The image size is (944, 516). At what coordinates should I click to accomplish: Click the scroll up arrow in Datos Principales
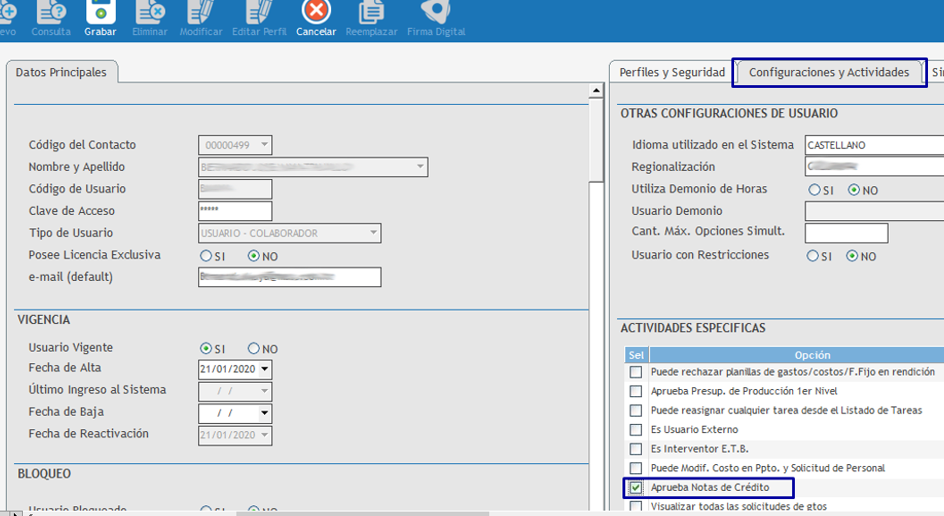click(596, 92)
